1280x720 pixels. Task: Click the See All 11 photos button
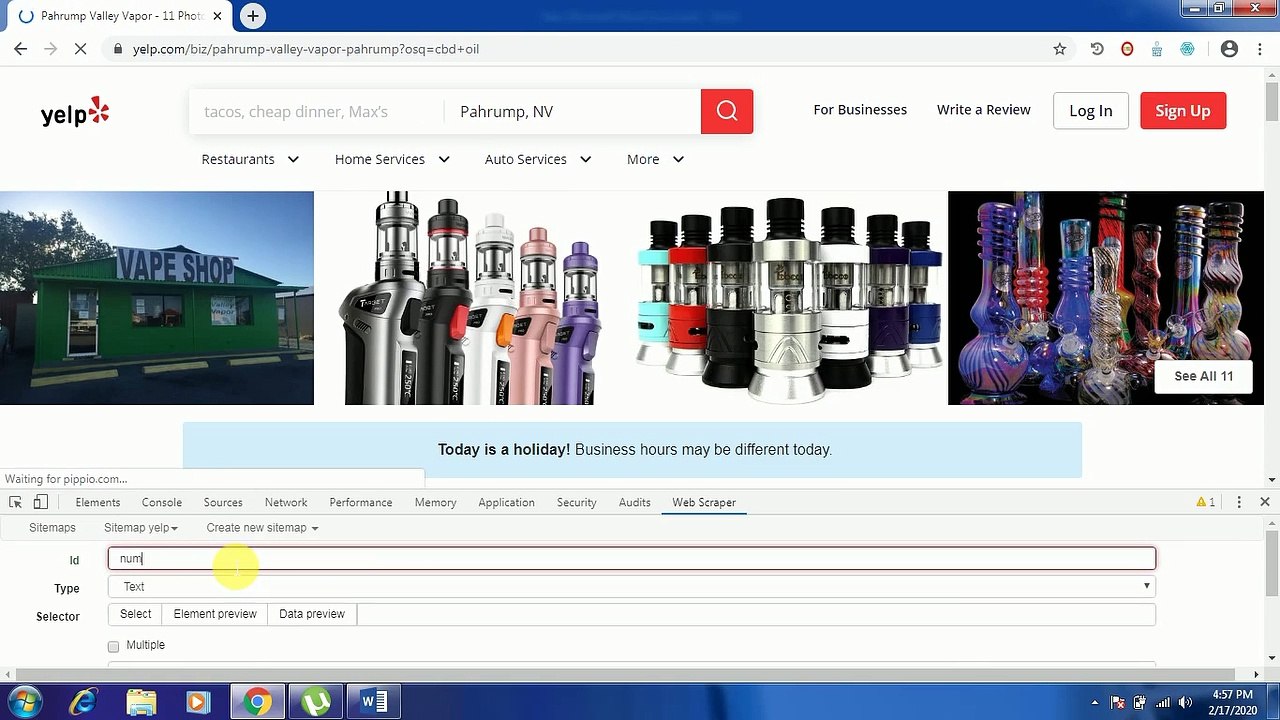1204,376
